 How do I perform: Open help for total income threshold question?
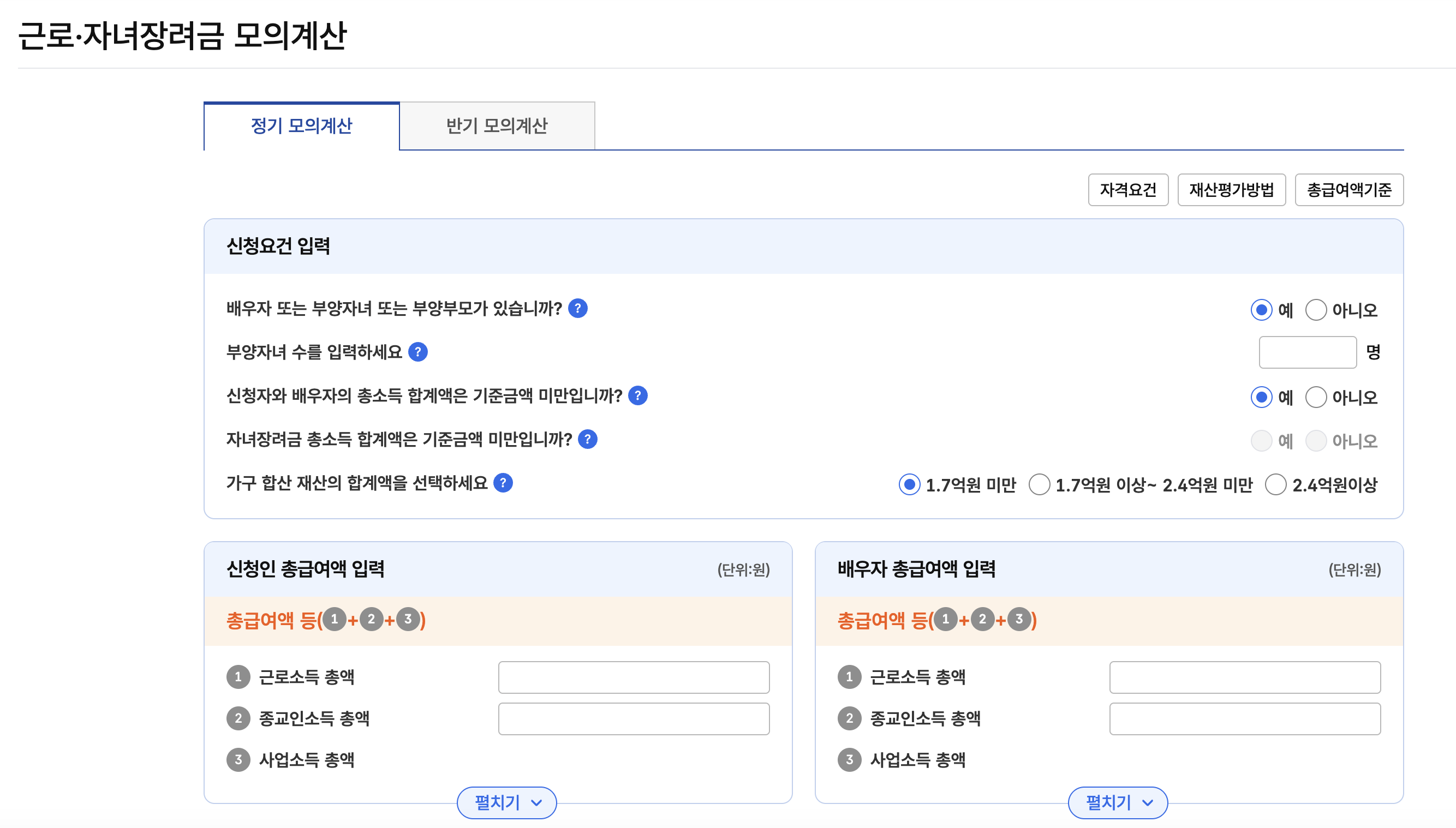[639, 397]
